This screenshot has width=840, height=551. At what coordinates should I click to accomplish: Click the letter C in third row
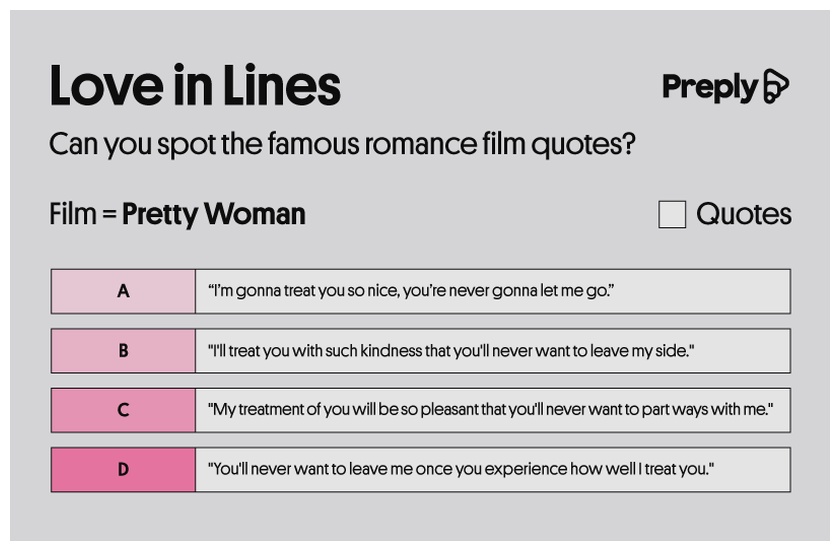[x=123, y=410]
